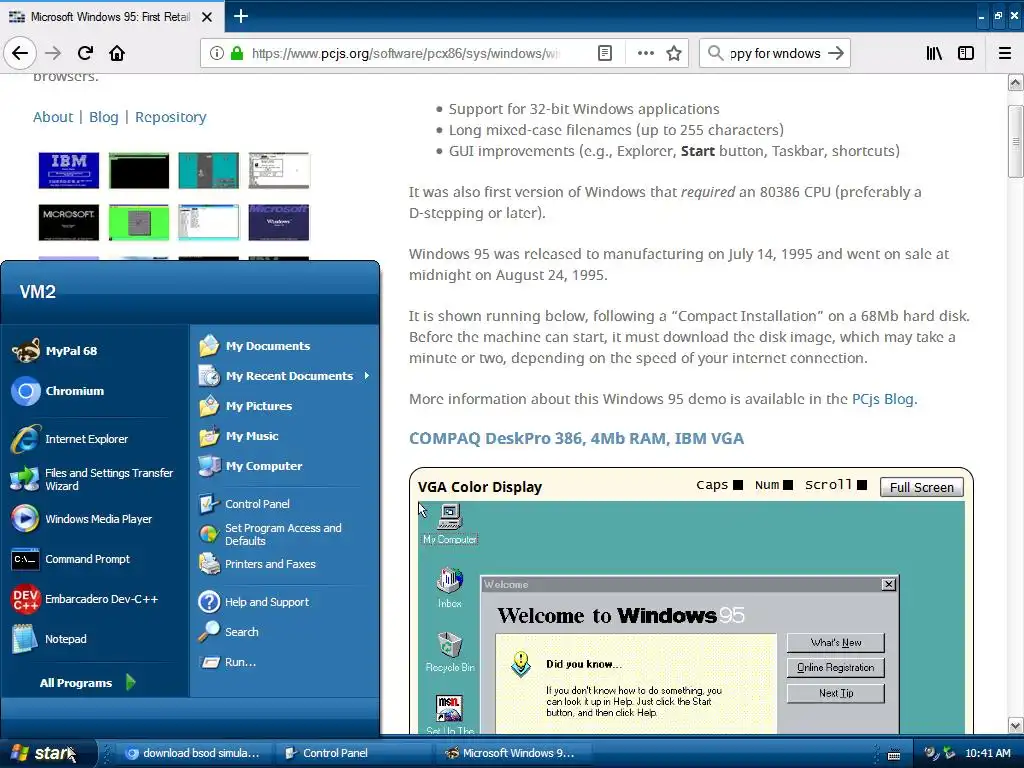The height and width of the screenshot is (768, 1024).
Task: Open emulated Recycle Bin icon
Action: tap(450, 652)
